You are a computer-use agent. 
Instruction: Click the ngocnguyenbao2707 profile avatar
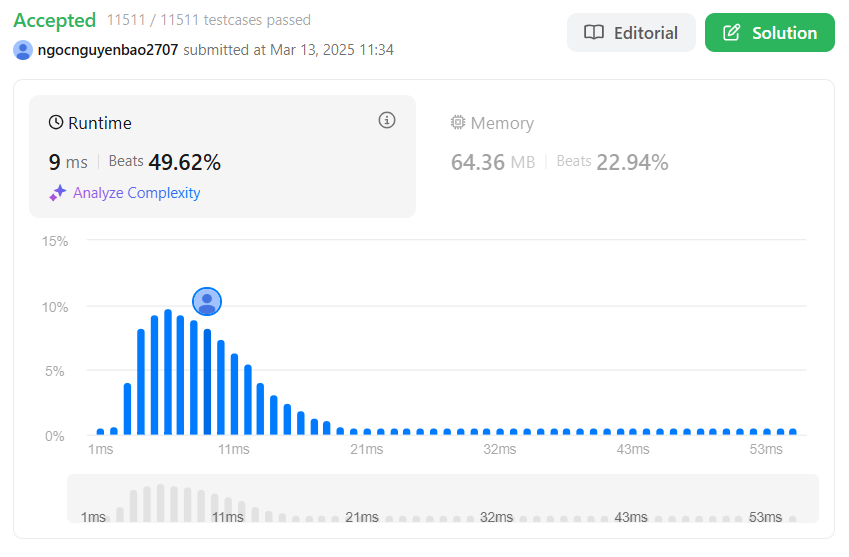(x=23, y=50)
